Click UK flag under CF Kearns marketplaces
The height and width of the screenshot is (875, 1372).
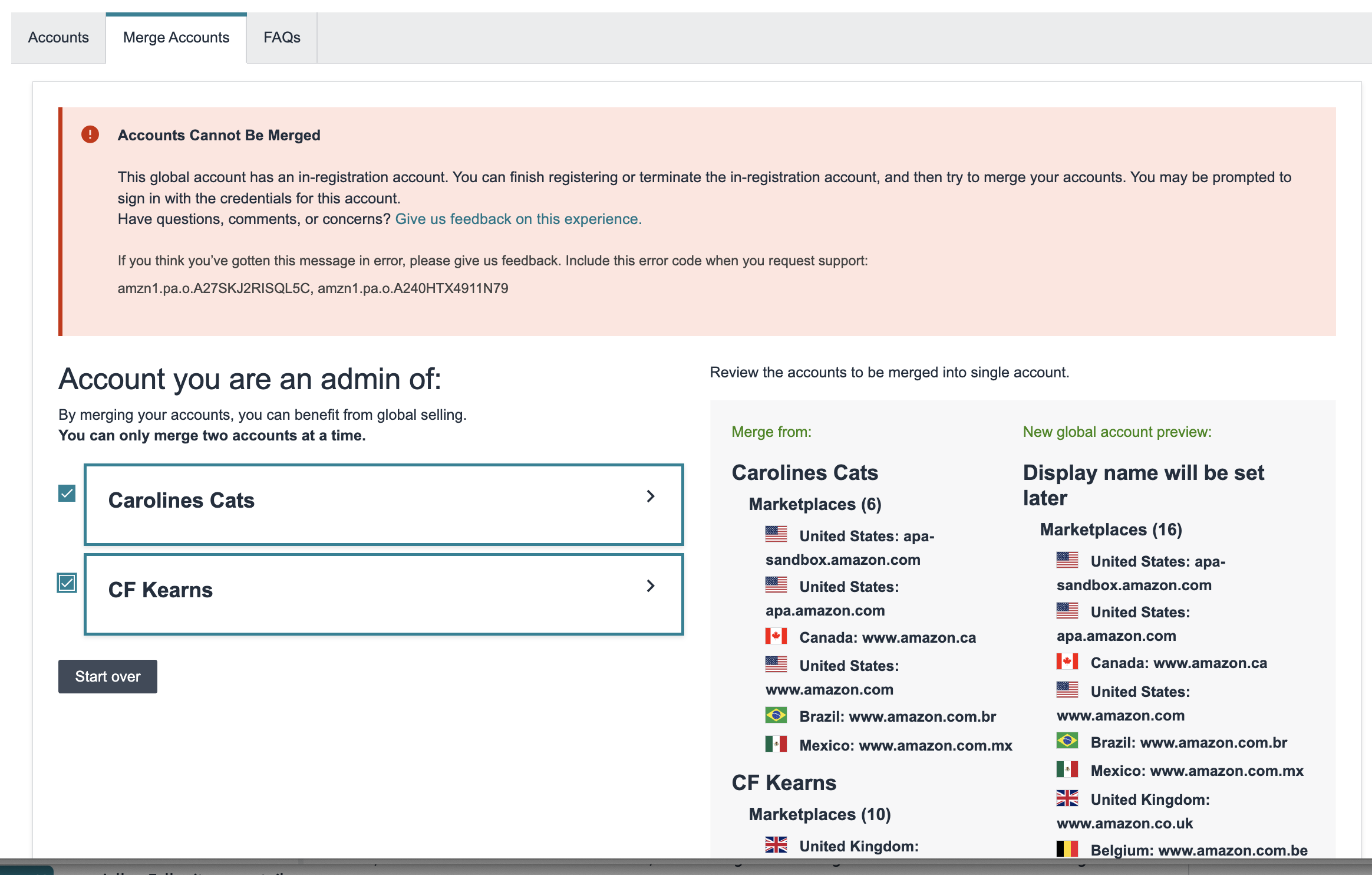[776, 845]
